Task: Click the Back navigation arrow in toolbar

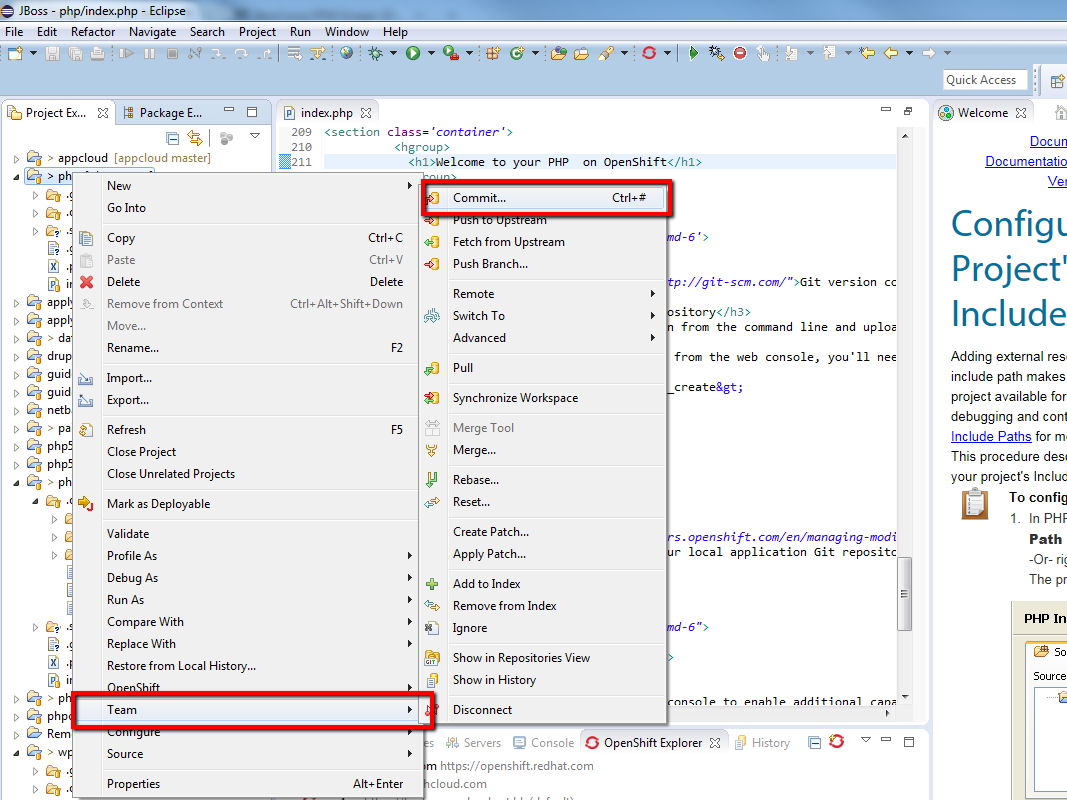Action: (889, 54)
